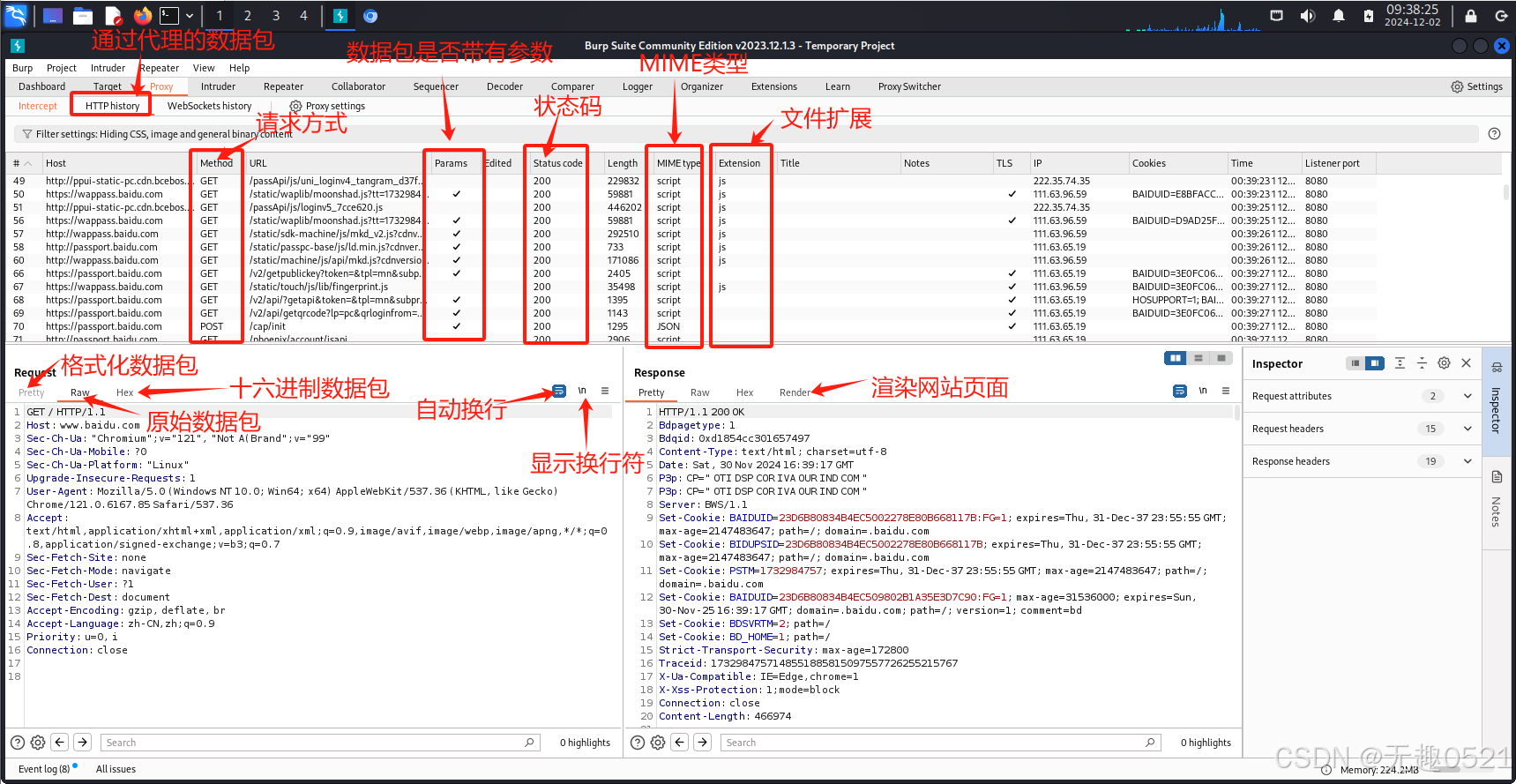Sort history by Length column
The width and height of the screenshot is (1516, 784).
tap(623, 163)
